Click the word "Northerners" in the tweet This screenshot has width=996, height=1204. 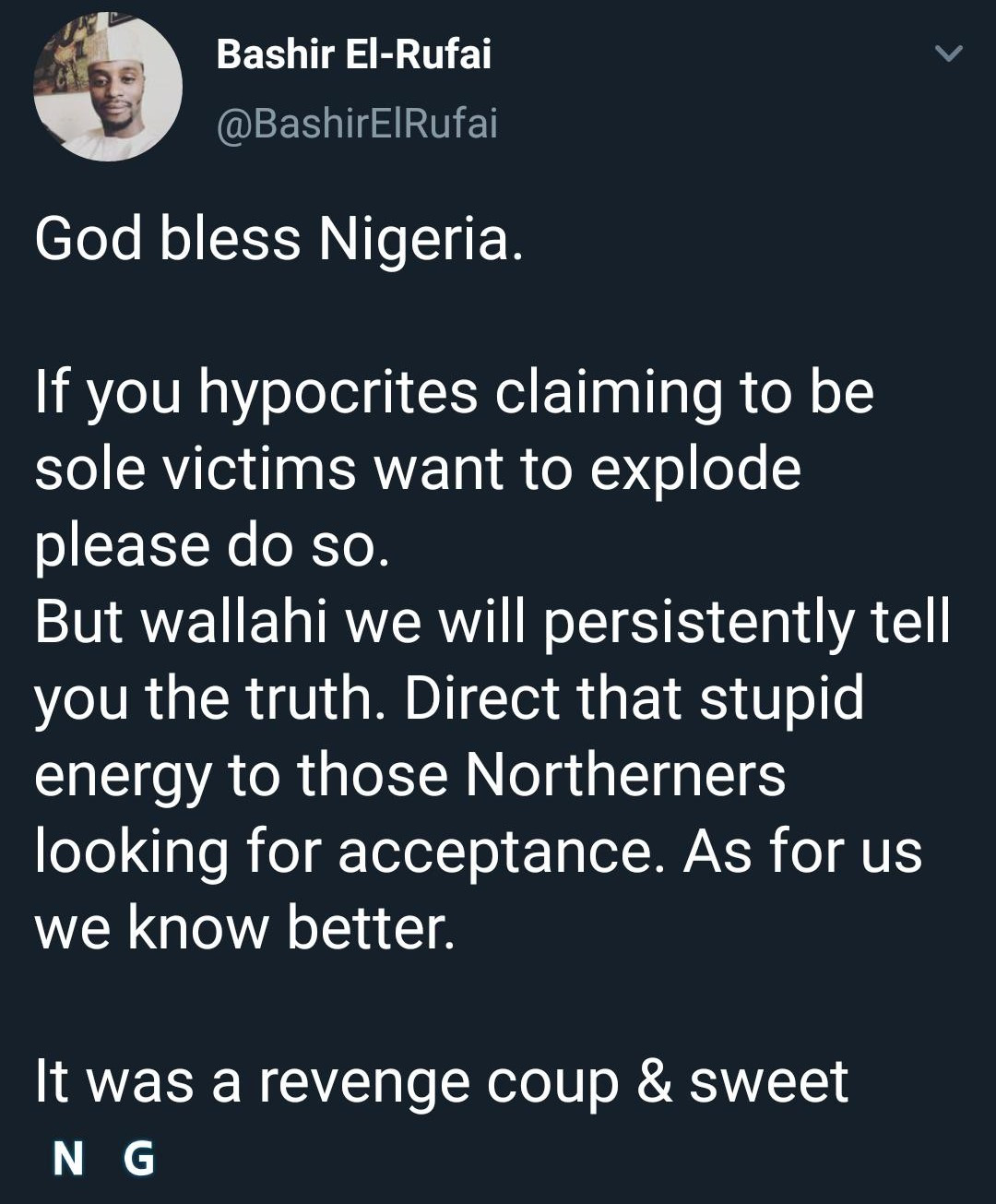(x=624, y=774)
